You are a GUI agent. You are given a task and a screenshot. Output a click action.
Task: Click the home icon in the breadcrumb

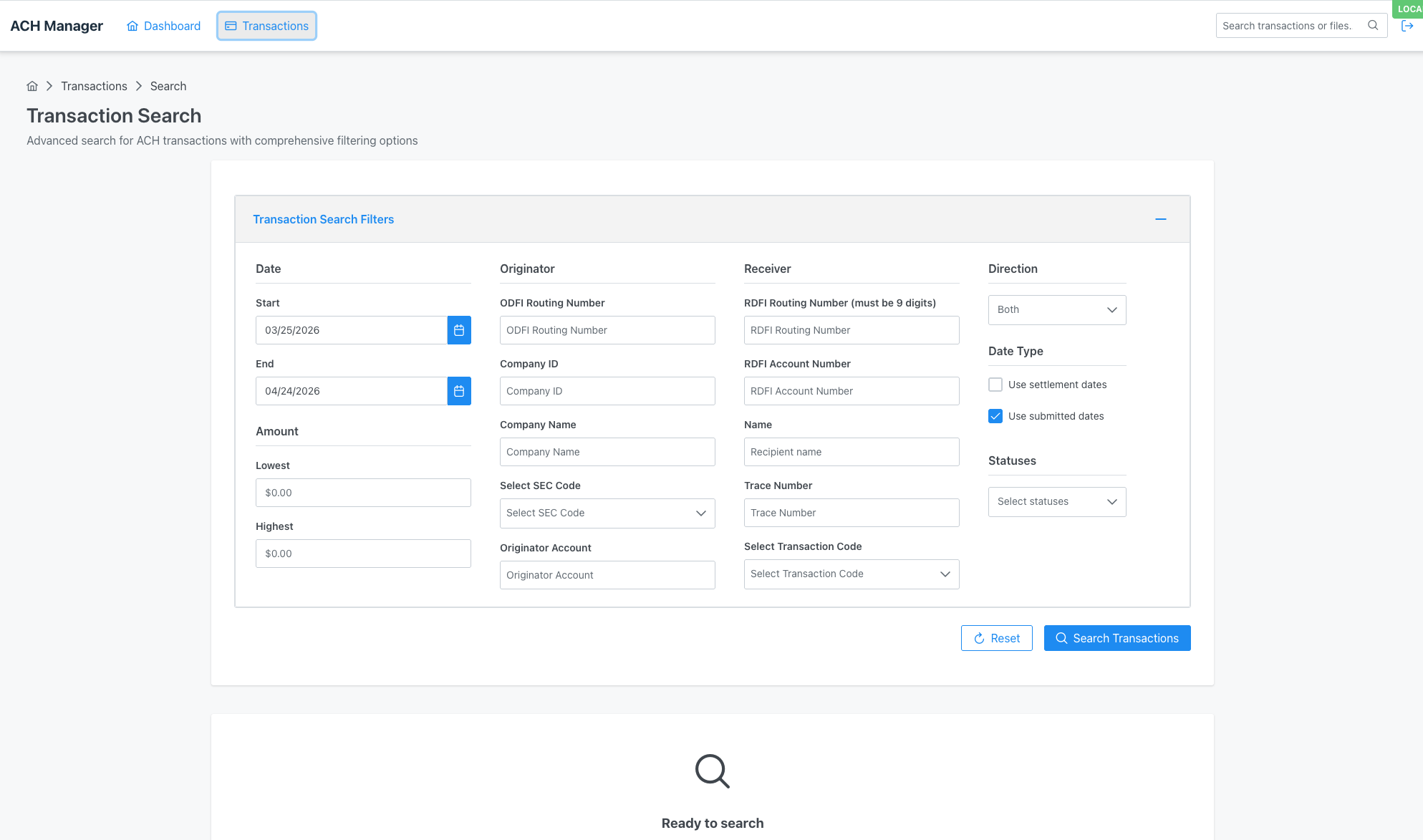pos(32,86)
